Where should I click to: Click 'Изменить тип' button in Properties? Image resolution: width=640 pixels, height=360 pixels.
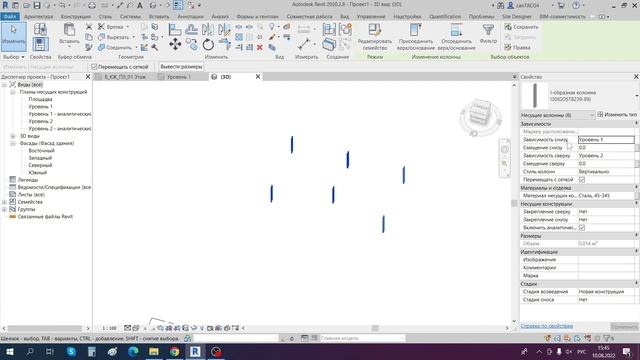(617, 115)
